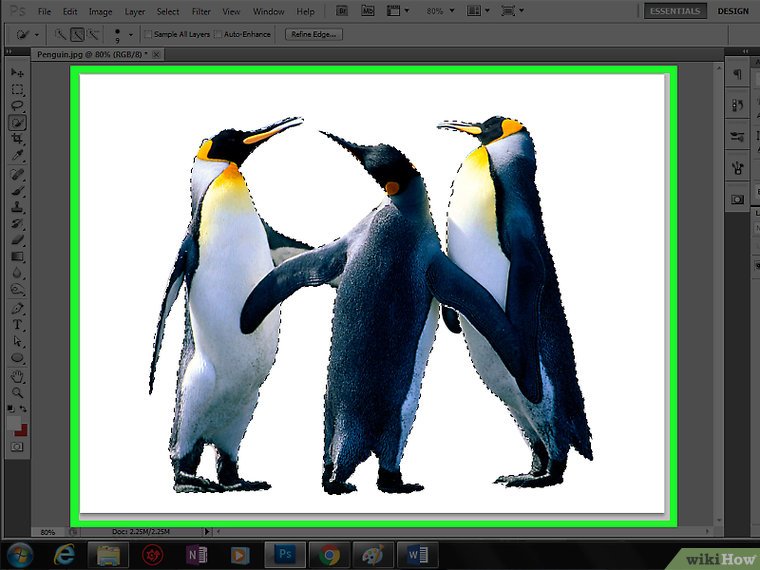Image resolution: width=760 pixels, height=570 pixels.
Task: Select the Move tool
Action: [17, 73]
